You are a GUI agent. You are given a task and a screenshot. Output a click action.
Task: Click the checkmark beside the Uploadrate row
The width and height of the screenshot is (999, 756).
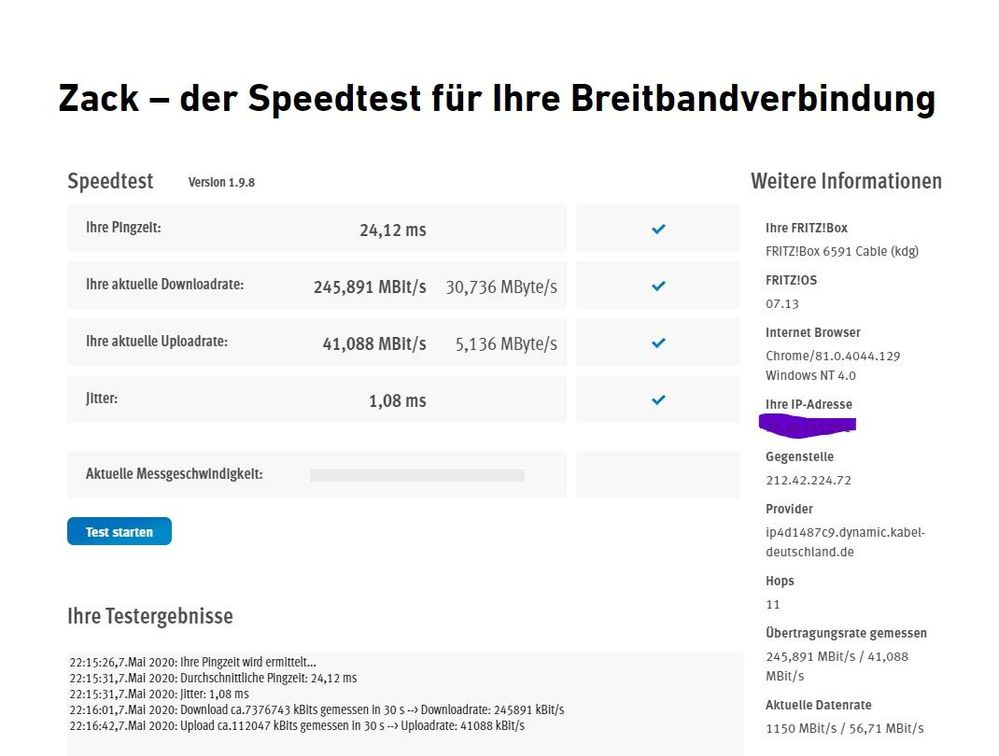coord(657,342)
